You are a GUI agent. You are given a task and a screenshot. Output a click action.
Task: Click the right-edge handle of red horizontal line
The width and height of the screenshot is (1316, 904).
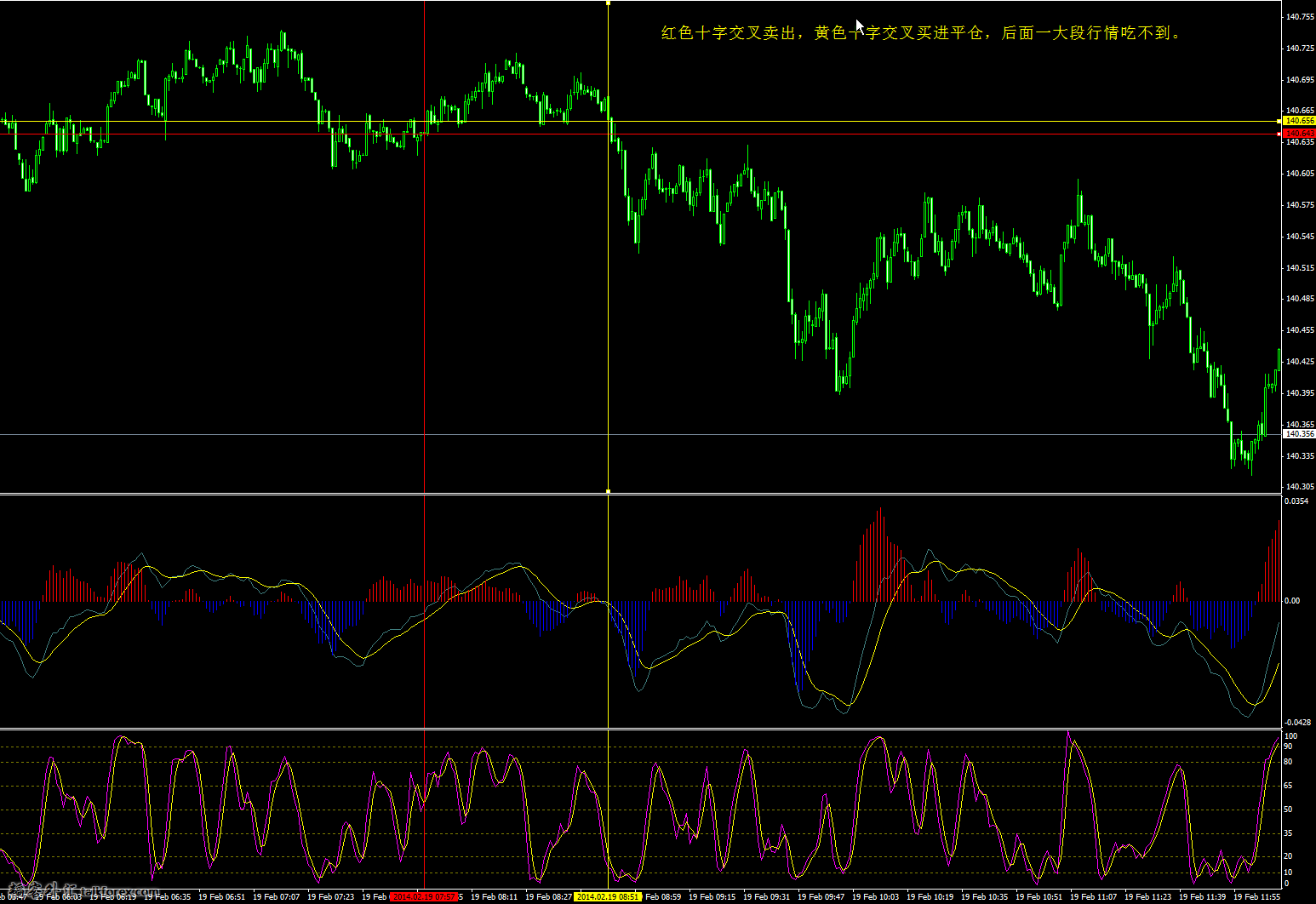[1279, 134]
